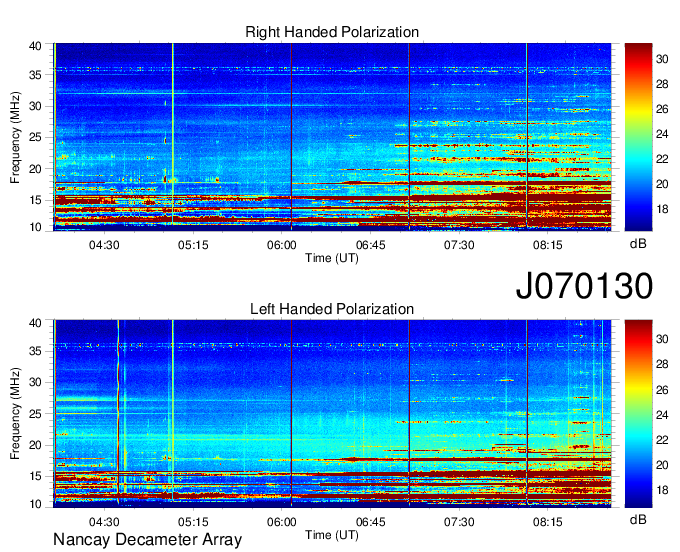
Task: Click the 26 dB tick on Right Handed color bar
Action: tap(662, 109)
